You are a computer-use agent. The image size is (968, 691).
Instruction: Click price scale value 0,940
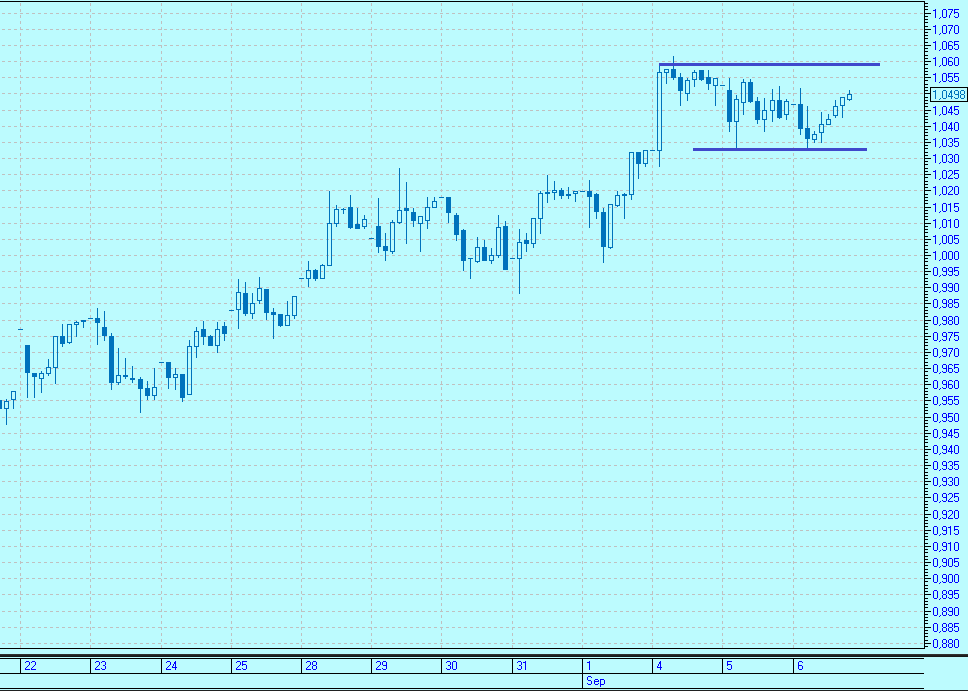pos(946,450)
